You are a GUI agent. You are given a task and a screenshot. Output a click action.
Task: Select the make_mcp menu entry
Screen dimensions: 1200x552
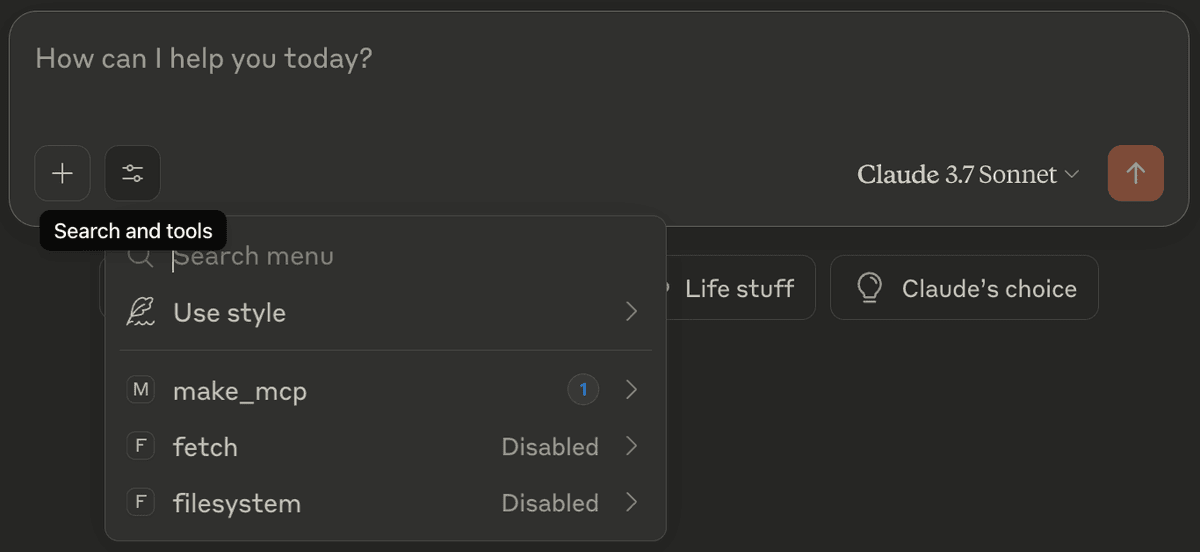pyautogui.click(x=385, y=390)
